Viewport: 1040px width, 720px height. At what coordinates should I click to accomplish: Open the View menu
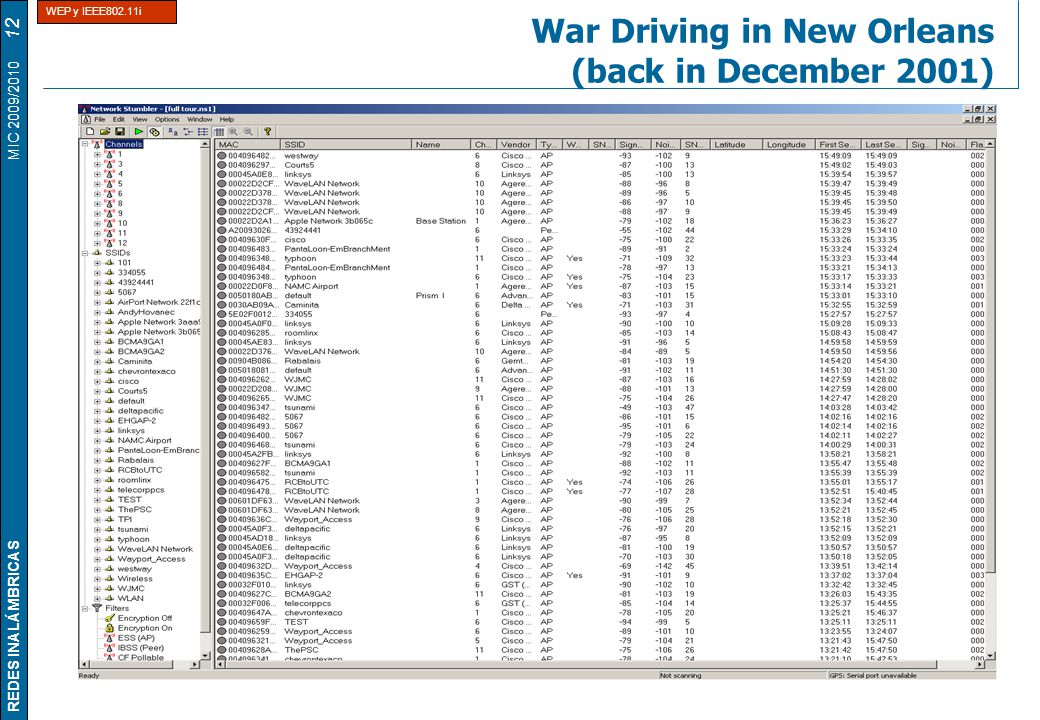pyautogui.click(x=139, y=119)
